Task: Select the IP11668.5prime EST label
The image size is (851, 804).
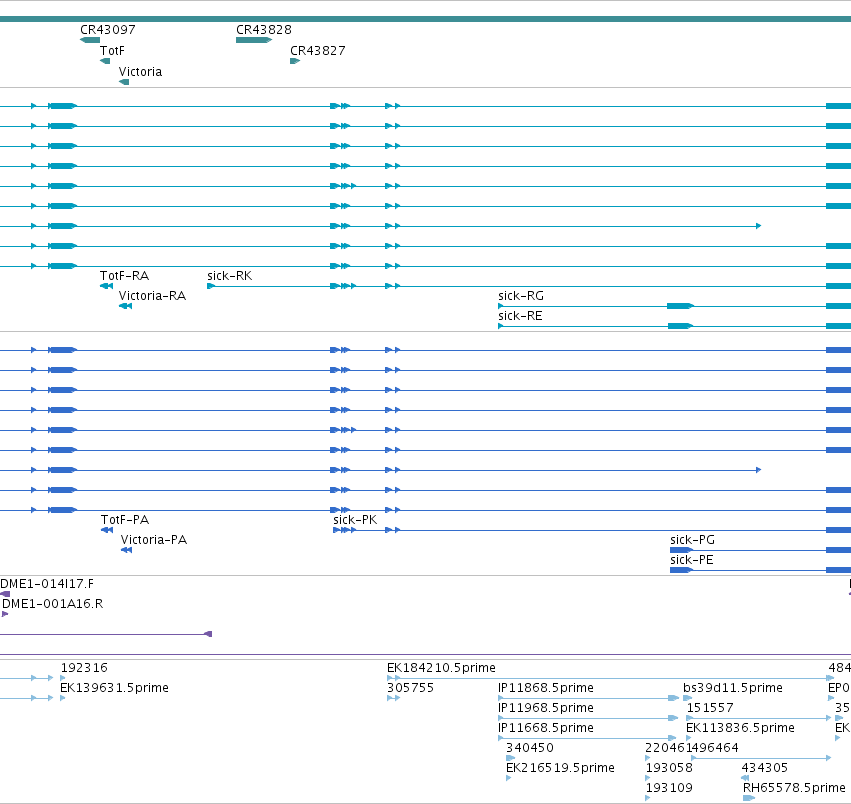Action: 545,728
